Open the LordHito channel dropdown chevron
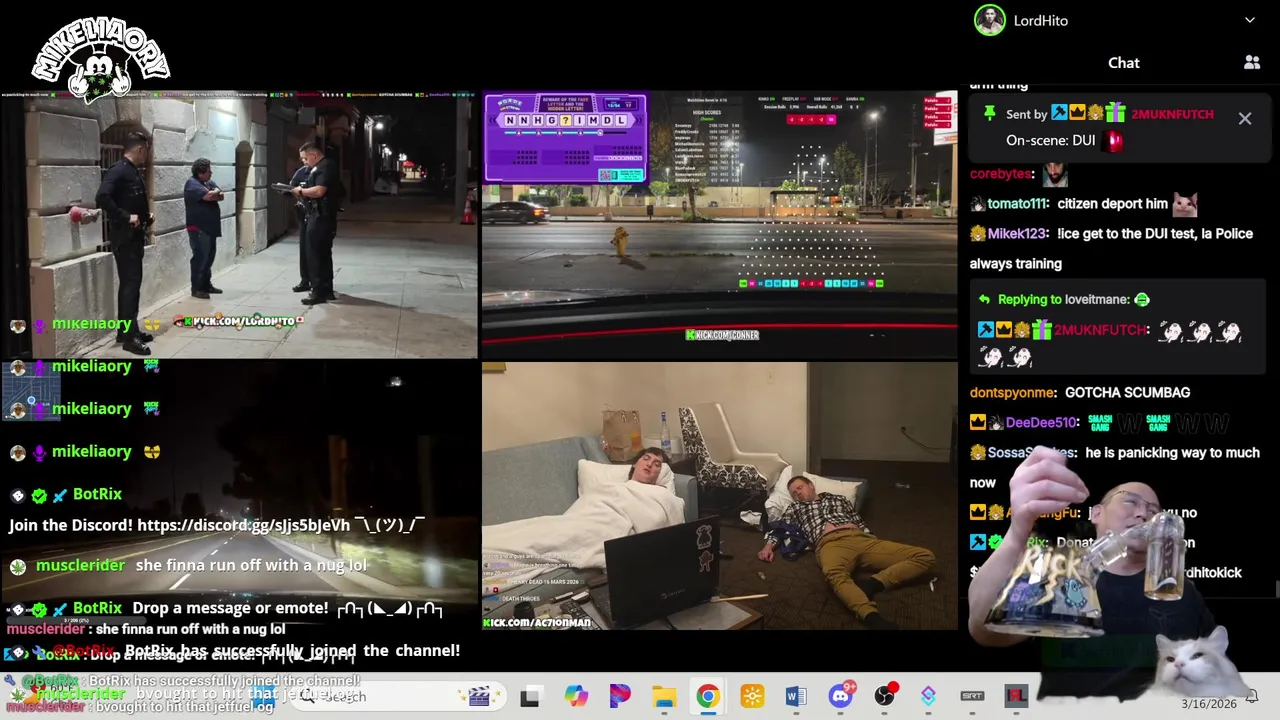The width and height of the screenshot is (1280, 720). pyautogui.click(x=1249, y=20)
